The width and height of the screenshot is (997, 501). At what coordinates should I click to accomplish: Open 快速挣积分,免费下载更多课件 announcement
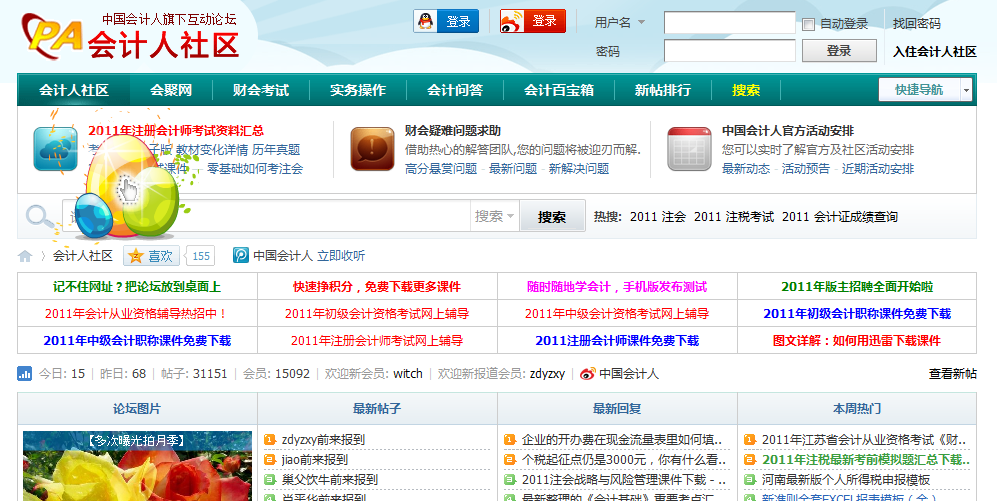click(377, 287)
